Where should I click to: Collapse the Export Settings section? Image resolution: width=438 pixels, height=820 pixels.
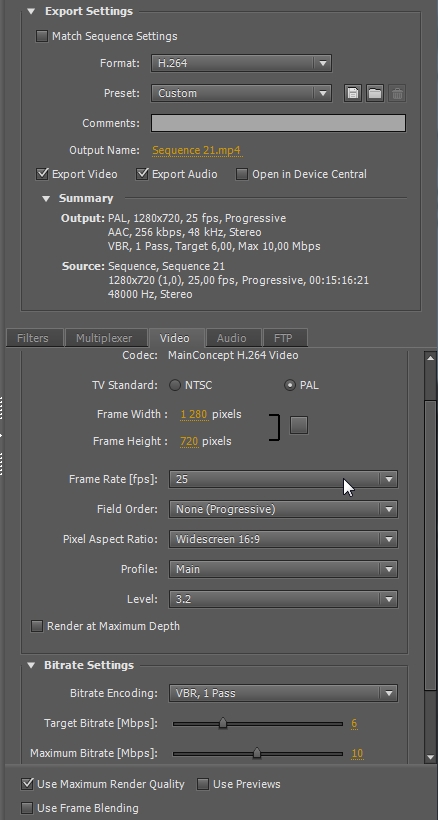(31, 11)
